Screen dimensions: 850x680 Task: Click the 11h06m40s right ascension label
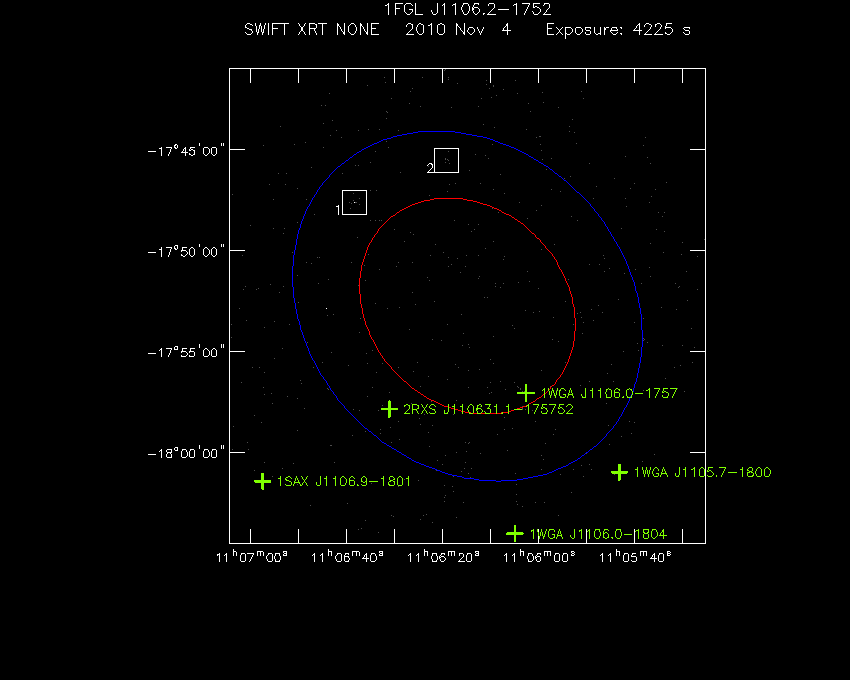point(347,557)
